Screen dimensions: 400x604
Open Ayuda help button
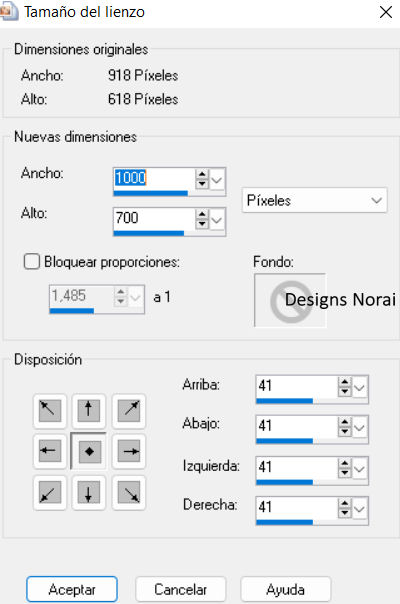pyautogui.click(x=286, y=589)
